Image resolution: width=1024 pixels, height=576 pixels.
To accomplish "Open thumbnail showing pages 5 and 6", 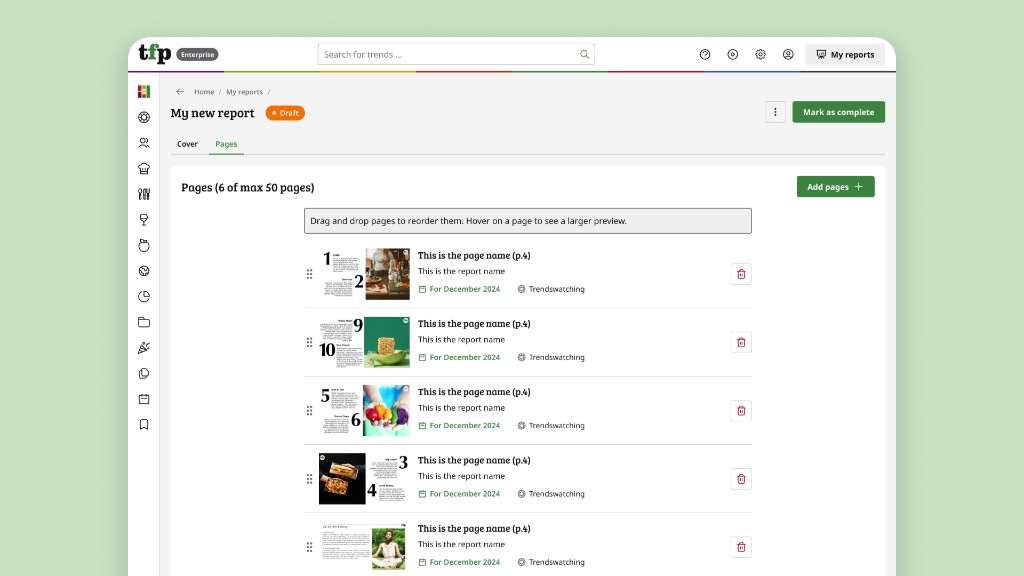I will pos(364,411).
